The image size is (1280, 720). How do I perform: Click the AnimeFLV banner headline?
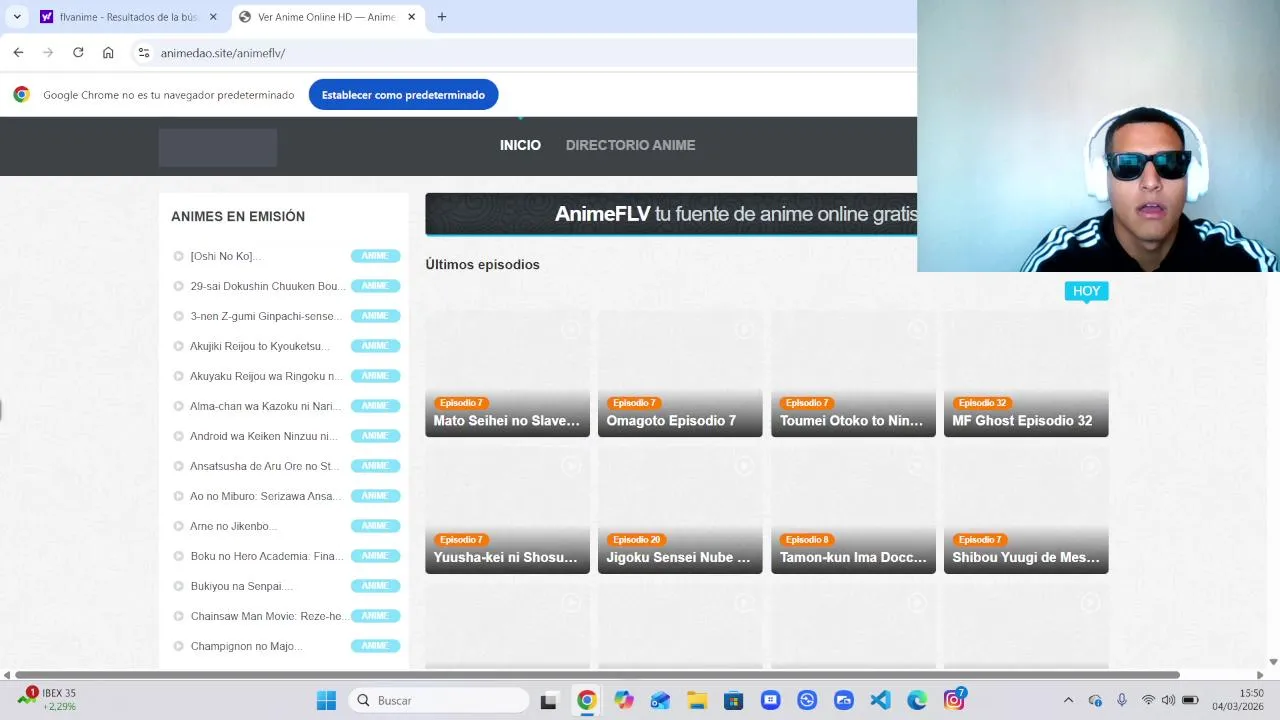tap(736, 214)
